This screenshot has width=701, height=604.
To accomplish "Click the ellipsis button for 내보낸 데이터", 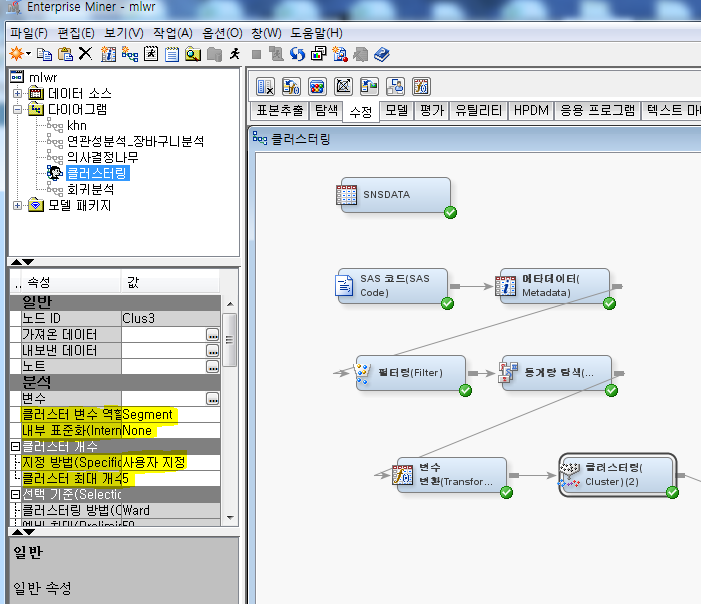I will (x=213, y=351).
